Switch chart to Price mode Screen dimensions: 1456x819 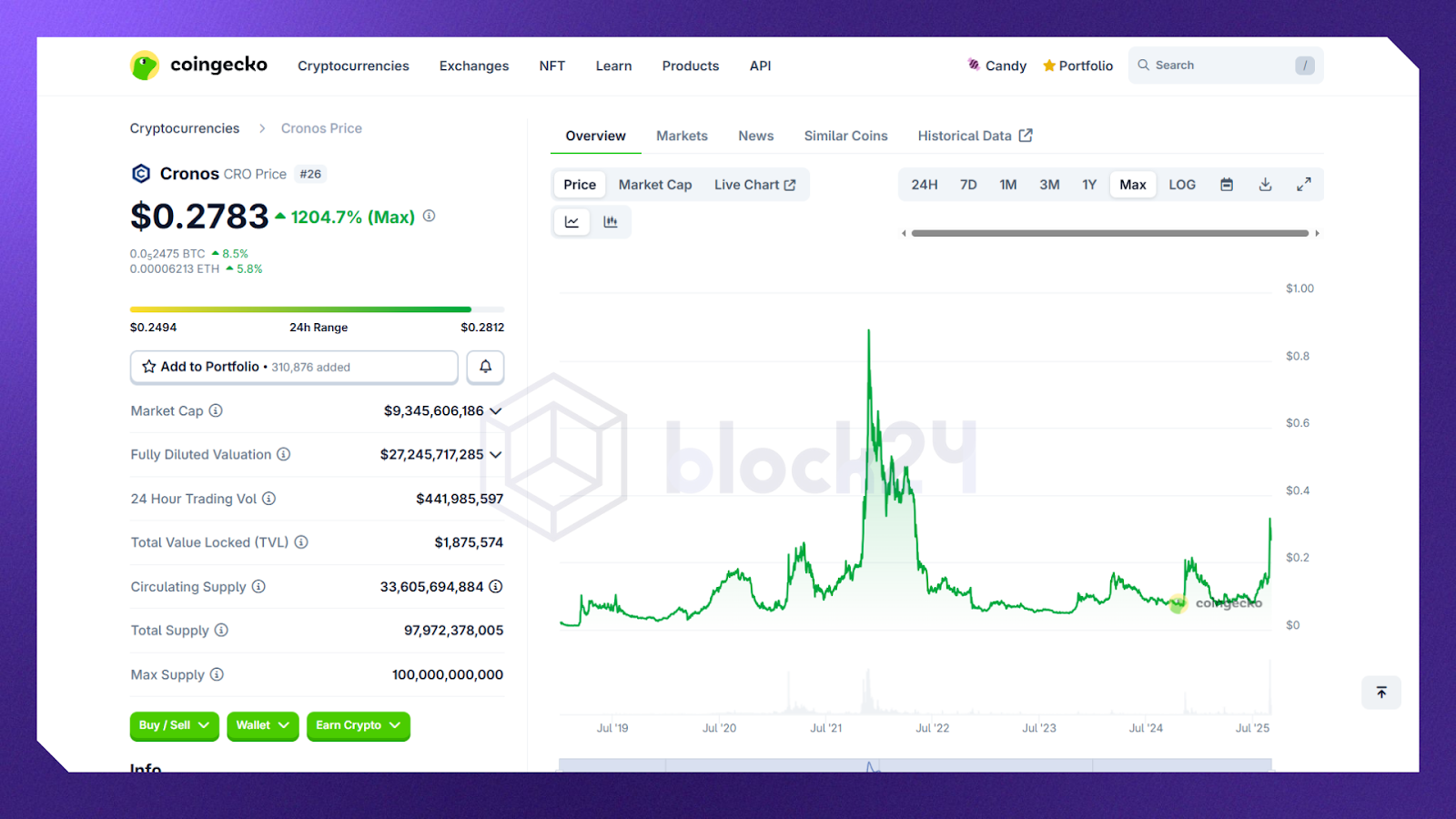pyautogui.click(x=580, y=185)
